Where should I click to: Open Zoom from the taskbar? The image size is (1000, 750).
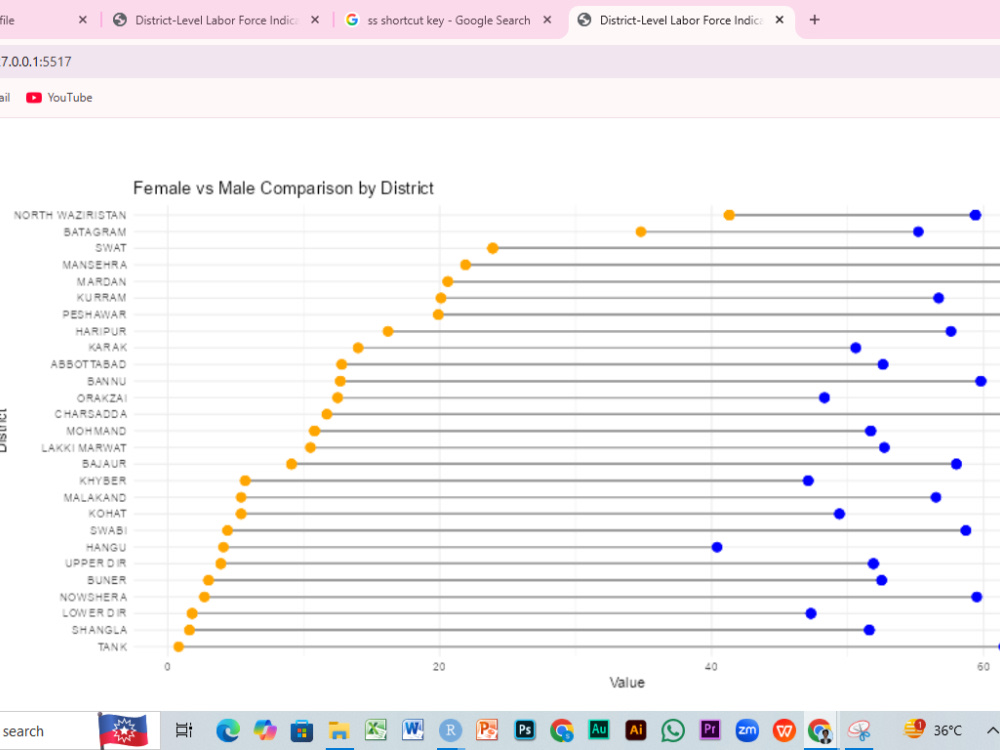click(747, 730)
